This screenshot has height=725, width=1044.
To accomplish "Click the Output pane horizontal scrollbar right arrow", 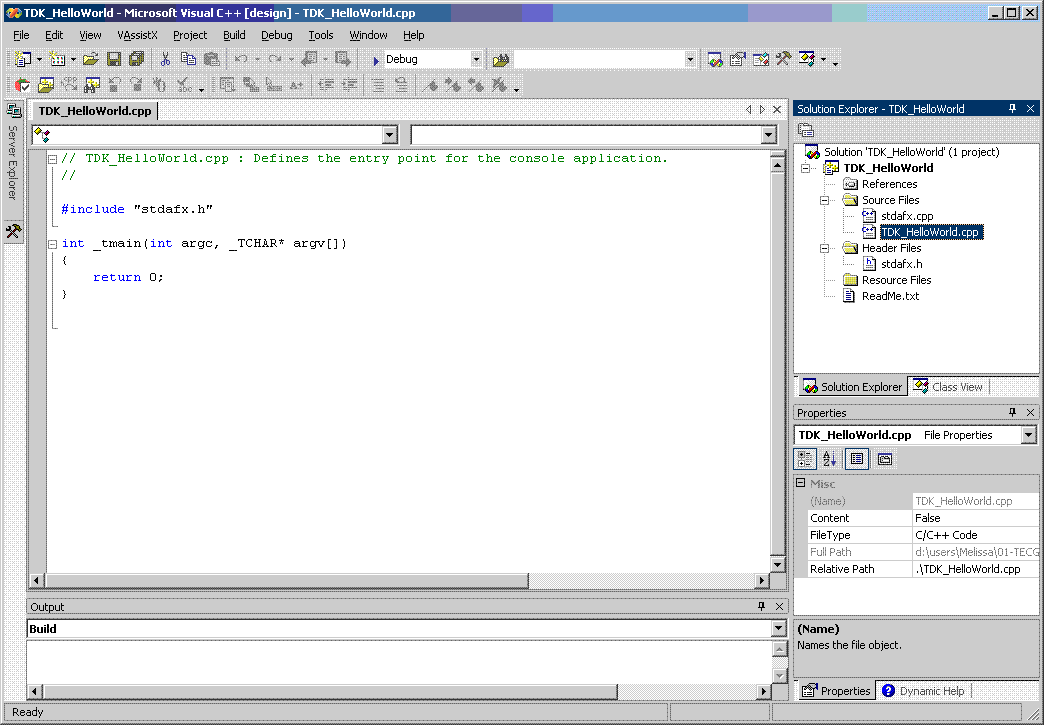I will [764, 692].
